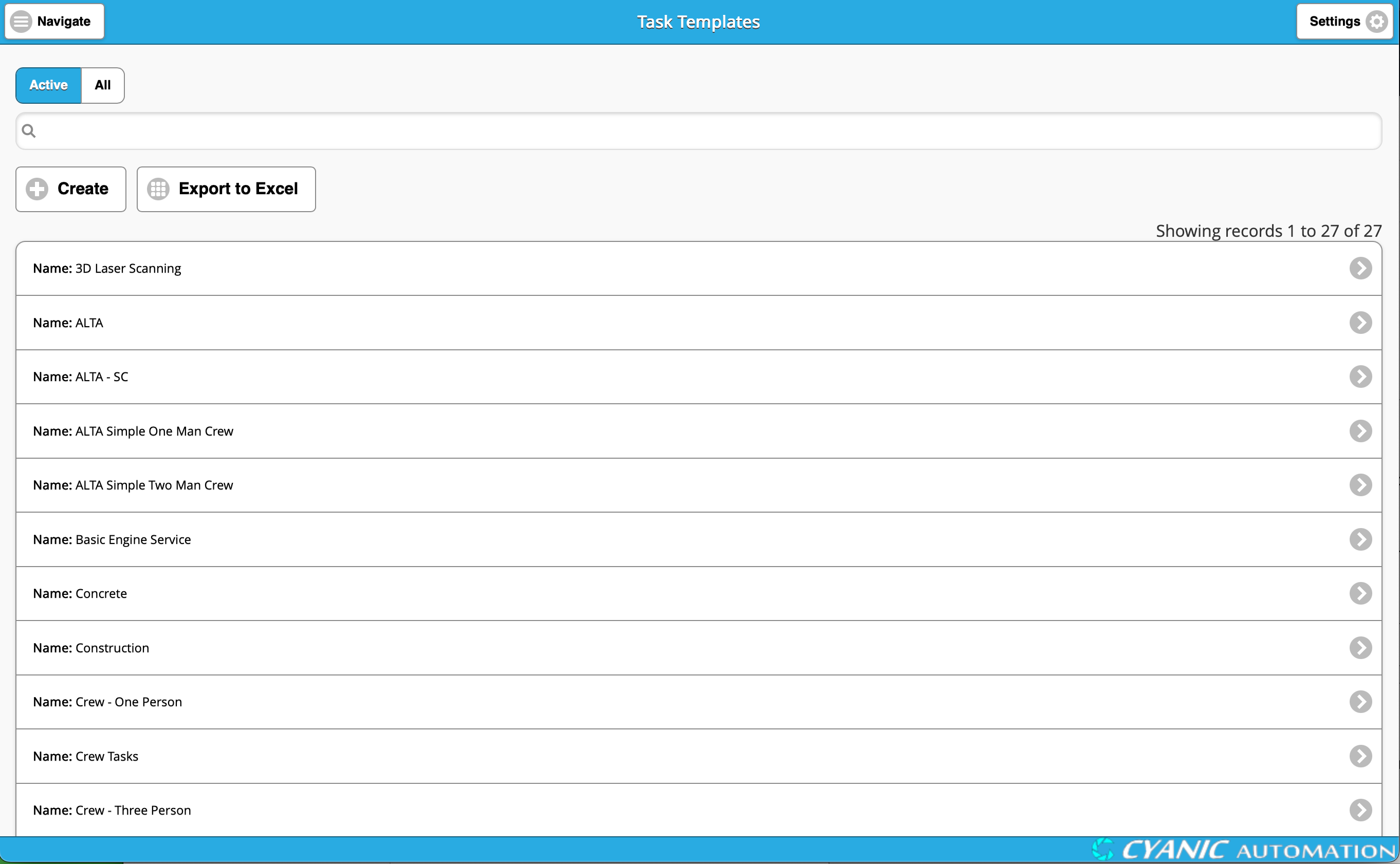
Task: Select the Crew Tasks template name
Action: tap(107, 757)
